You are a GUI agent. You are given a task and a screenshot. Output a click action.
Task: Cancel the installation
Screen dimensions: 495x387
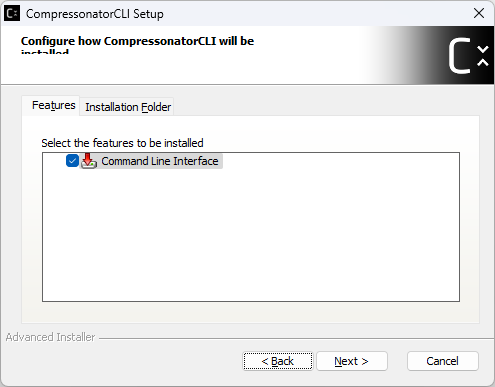pyautogui.click(x=442, y=361)
